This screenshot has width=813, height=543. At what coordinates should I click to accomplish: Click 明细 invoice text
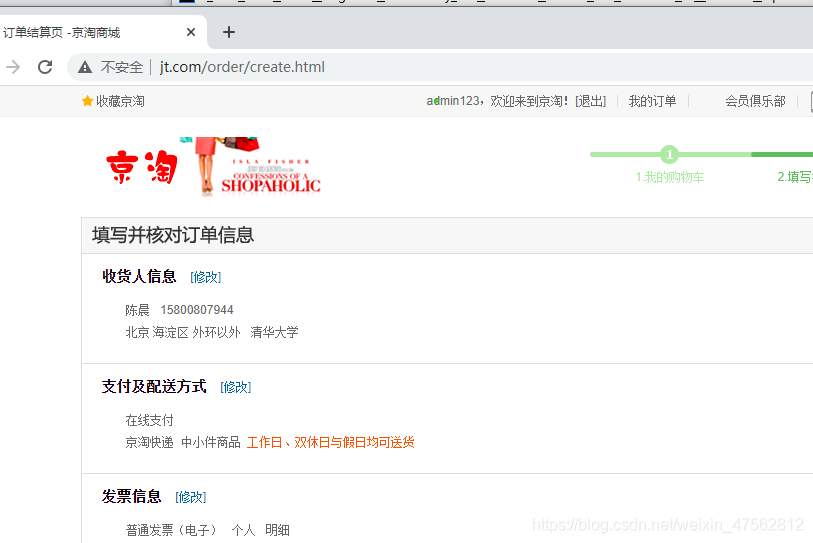pyautogui.click(x=277, y=530)
